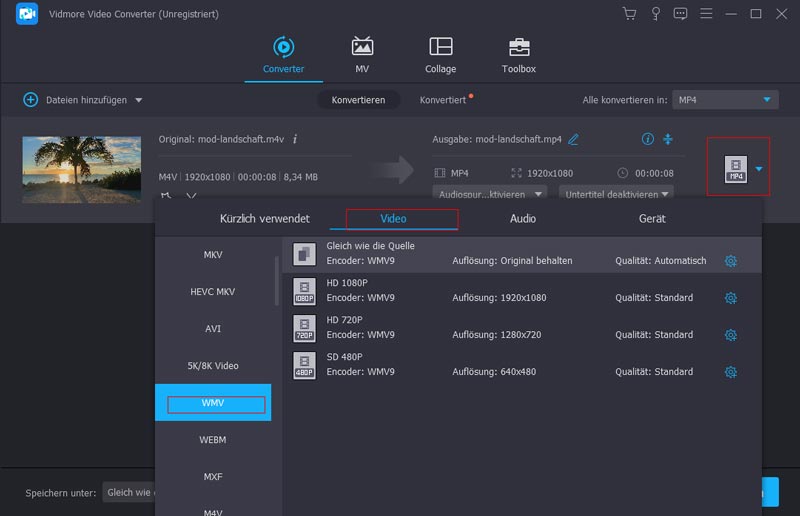Screen dimensions: 800x516
Task: Click the MP4 output format icon
Action: [736, 169]
